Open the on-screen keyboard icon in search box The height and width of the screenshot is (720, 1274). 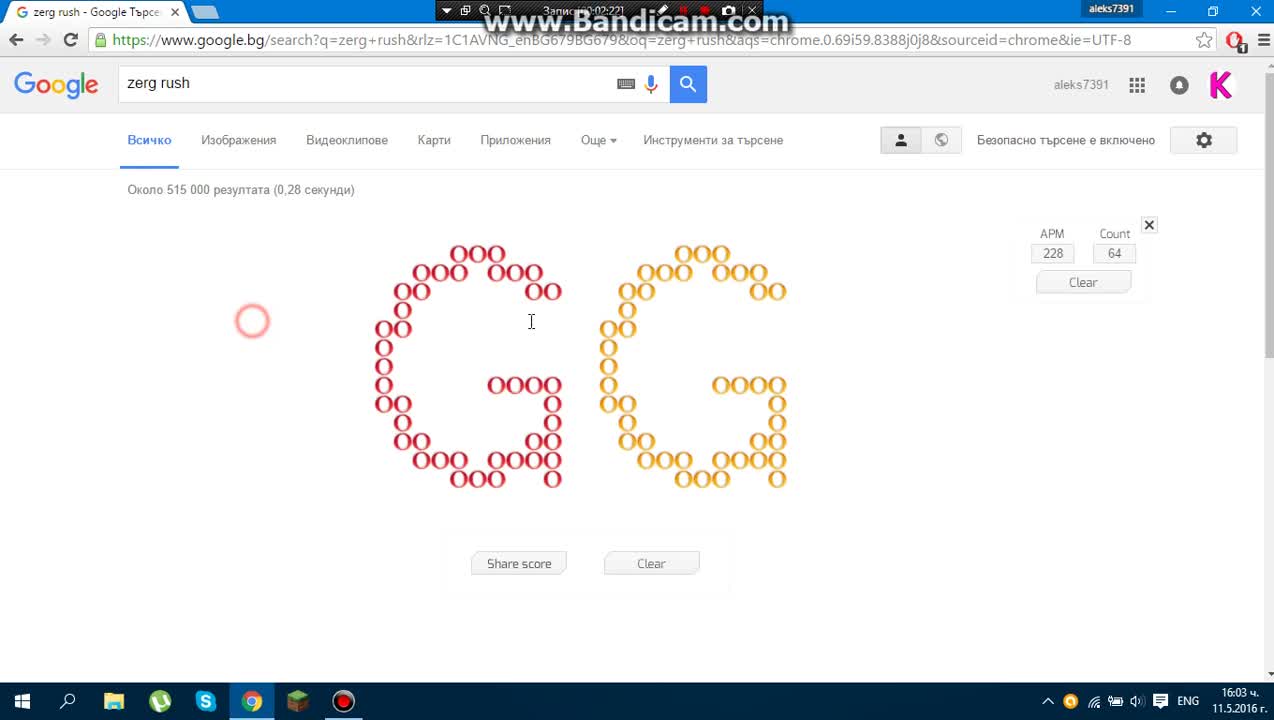click(626, 84)
